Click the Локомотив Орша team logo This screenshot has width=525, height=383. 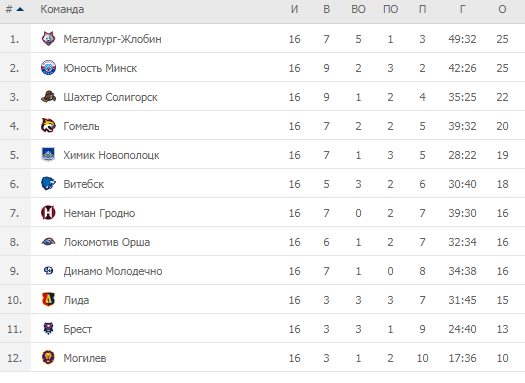[x=48, y=242]
